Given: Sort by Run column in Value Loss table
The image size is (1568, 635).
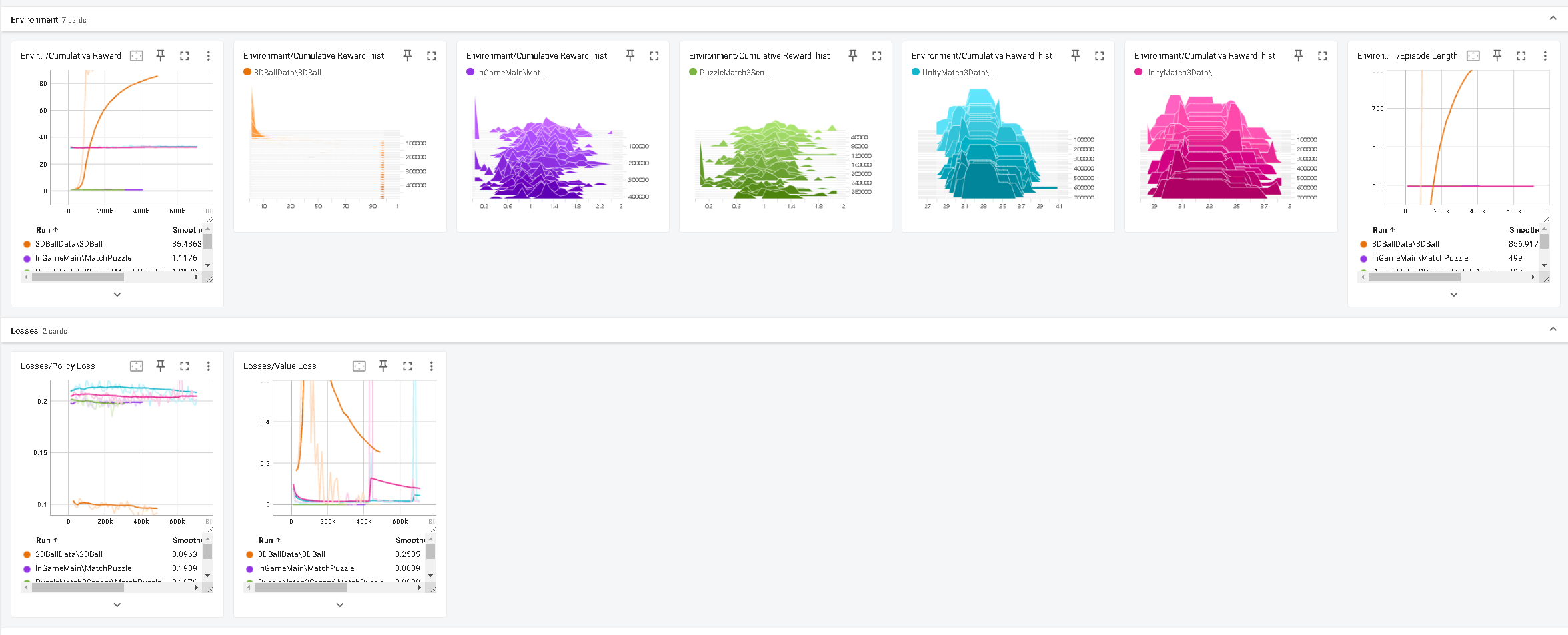Looking at the screenshot, I should pos(269,540).
